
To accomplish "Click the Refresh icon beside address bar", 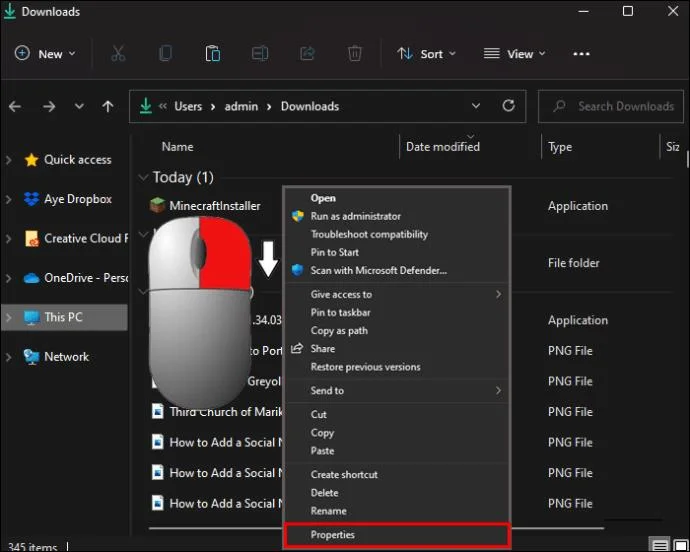I will (x=508, y=106).
